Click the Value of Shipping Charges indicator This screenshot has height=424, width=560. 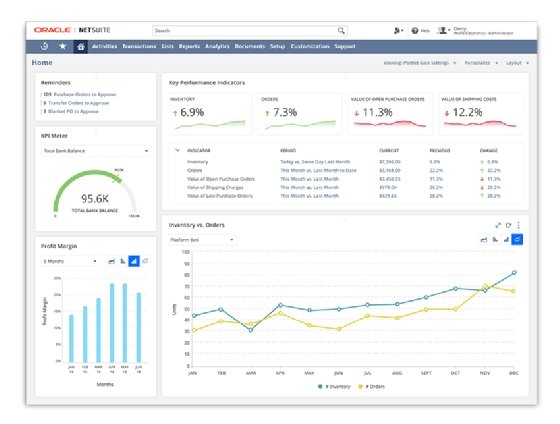(215, 188)
